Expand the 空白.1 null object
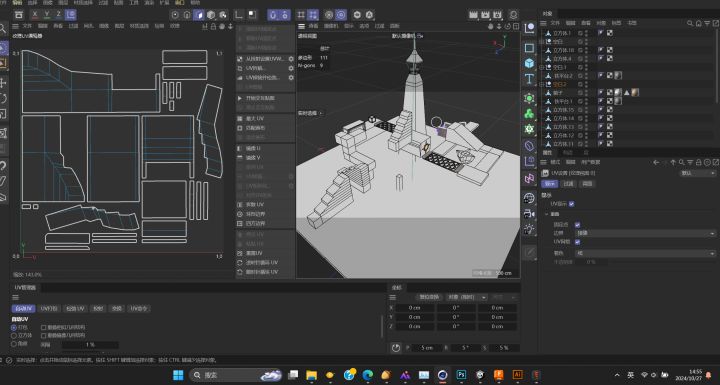This screenshot has height=385, width=720. click(x=541, y=67)
